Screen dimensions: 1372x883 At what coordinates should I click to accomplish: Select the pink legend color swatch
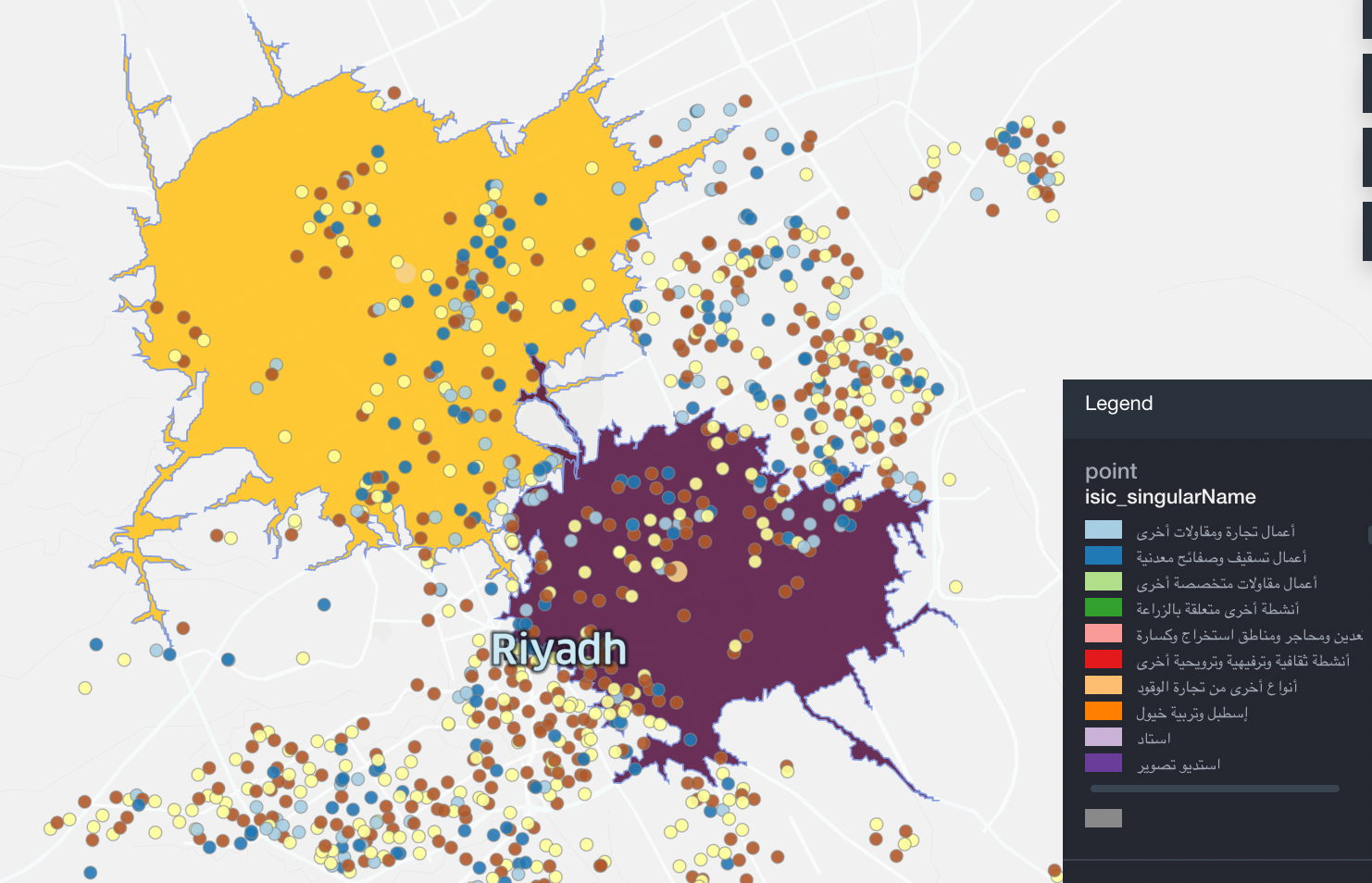tap(1104, 634)
